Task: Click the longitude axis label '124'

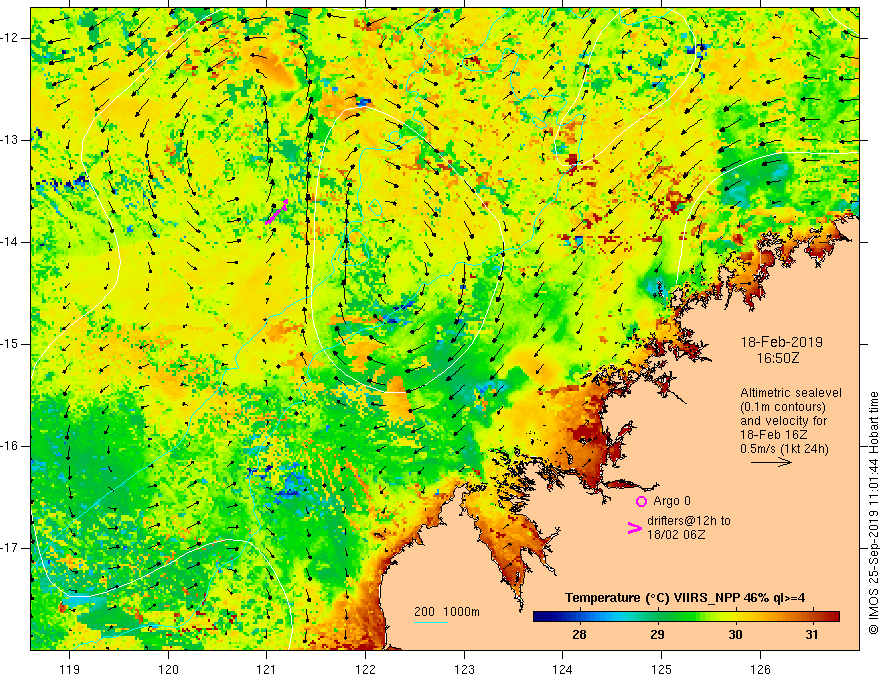Action: point(563,669)
